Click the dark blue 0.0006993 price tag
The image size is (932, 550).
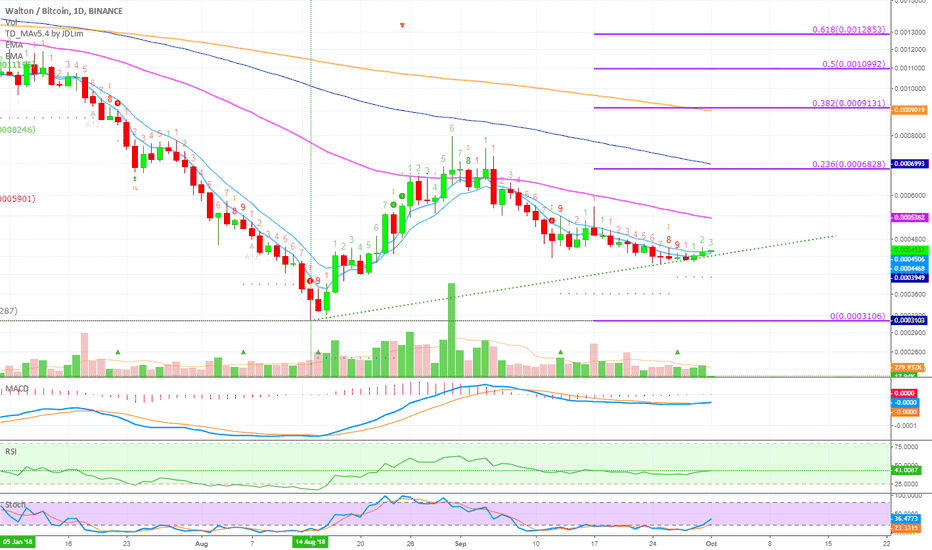pyautogui.click(x=909, y=164)
